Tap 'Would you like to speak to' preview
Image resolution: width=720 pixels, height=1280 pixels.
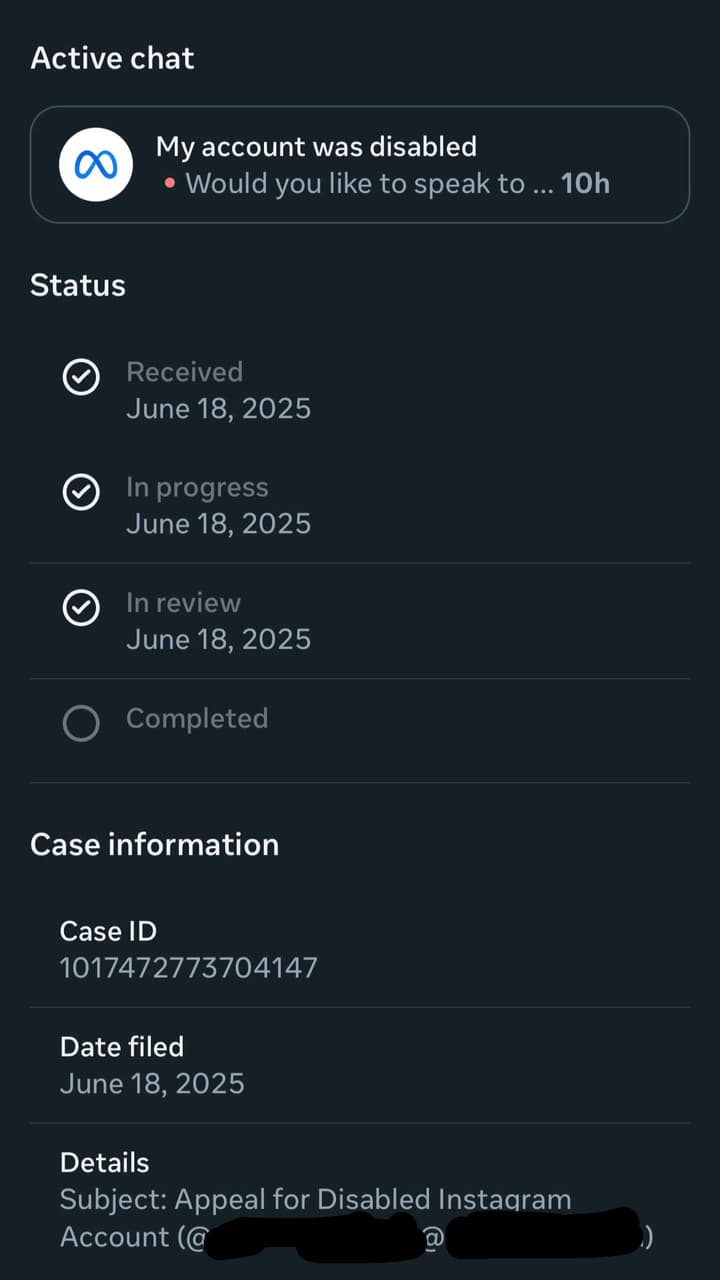(x=355, y=184)
